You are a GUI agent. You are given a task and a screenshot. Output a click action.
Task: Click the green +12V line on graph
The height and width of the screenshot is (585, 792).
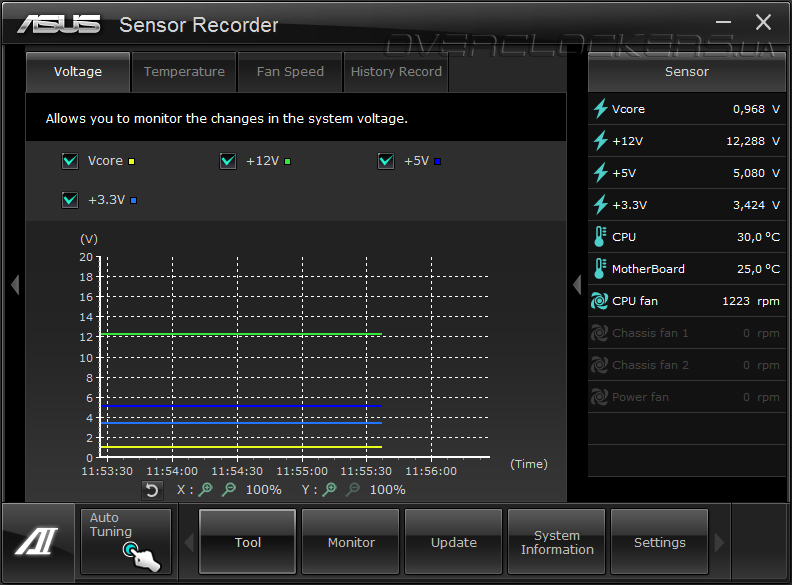click(x=241, y=334)
